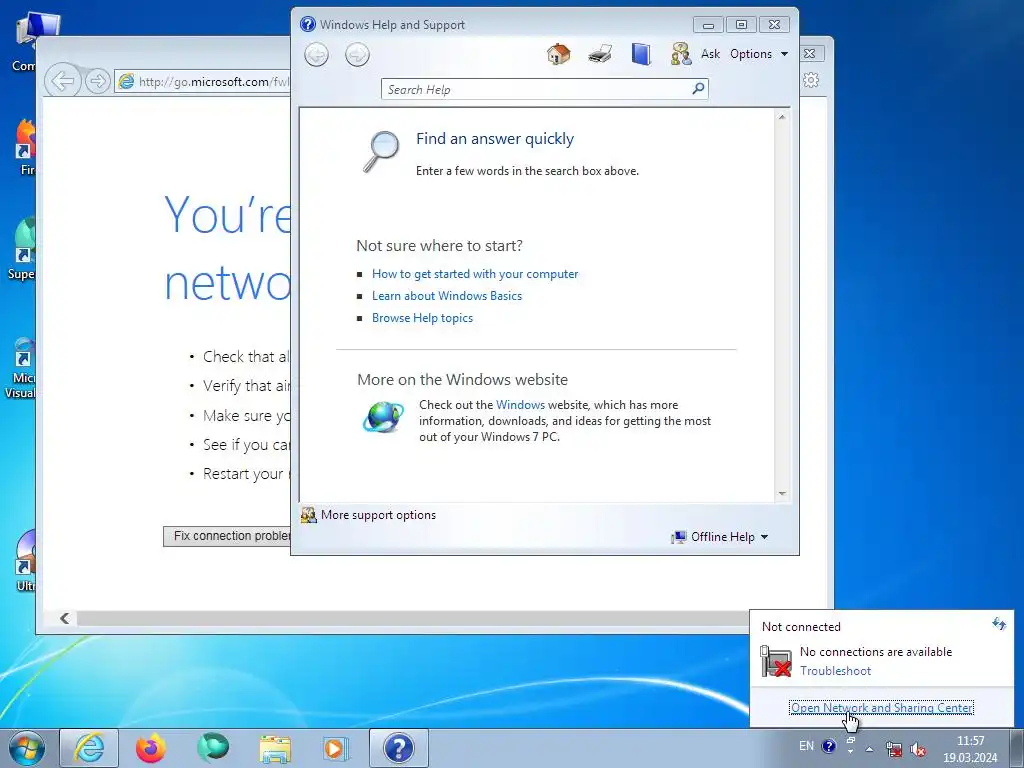Click the refresh icon in network flyout
1024x768 pixels.
pyautogui.click(x=999, y=624)
